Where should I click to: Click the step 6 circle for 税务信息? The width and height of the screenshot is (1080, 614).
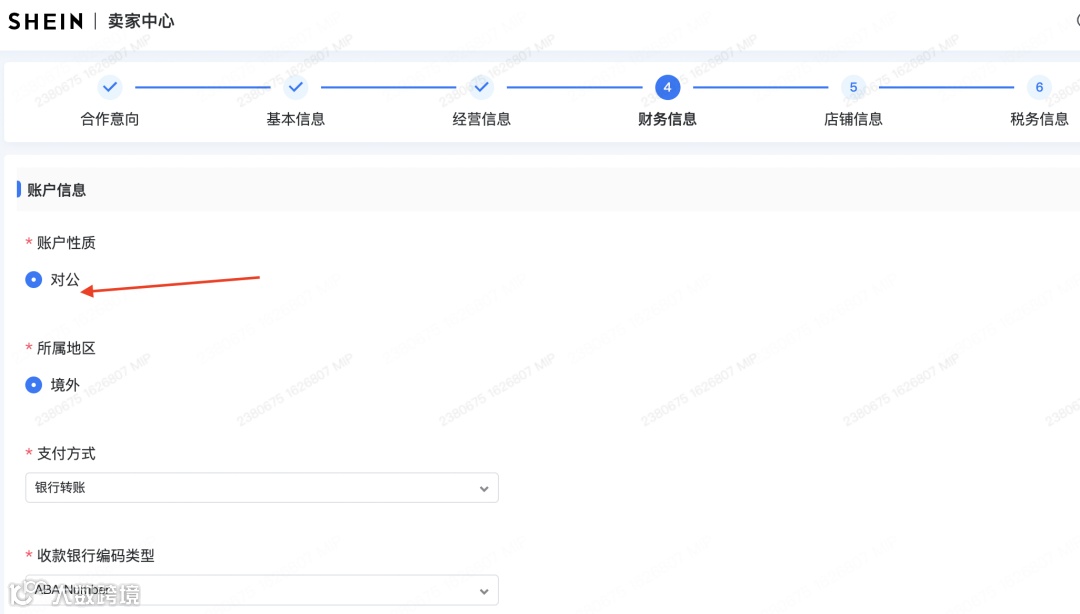pyautogui.click(x=1039, y=87)
